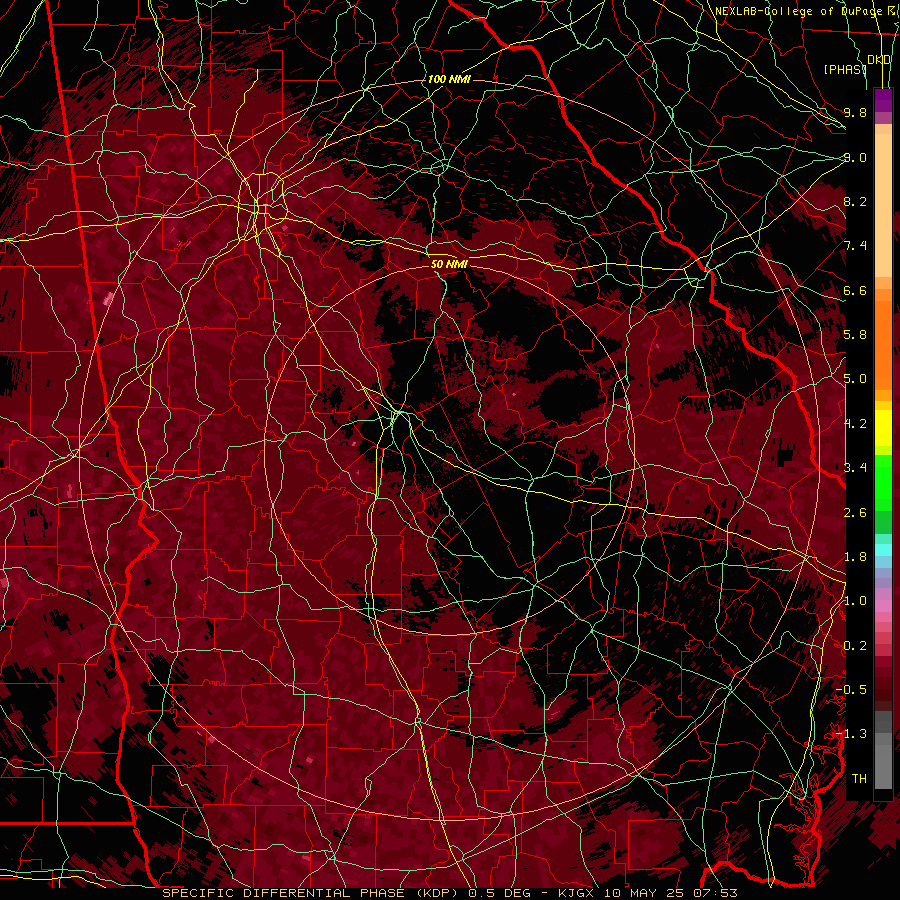This screenshot has height=900, width=900.
Task: Click the cyan band of the color bar
Action: pyautogui.click(x=883, y=549)
